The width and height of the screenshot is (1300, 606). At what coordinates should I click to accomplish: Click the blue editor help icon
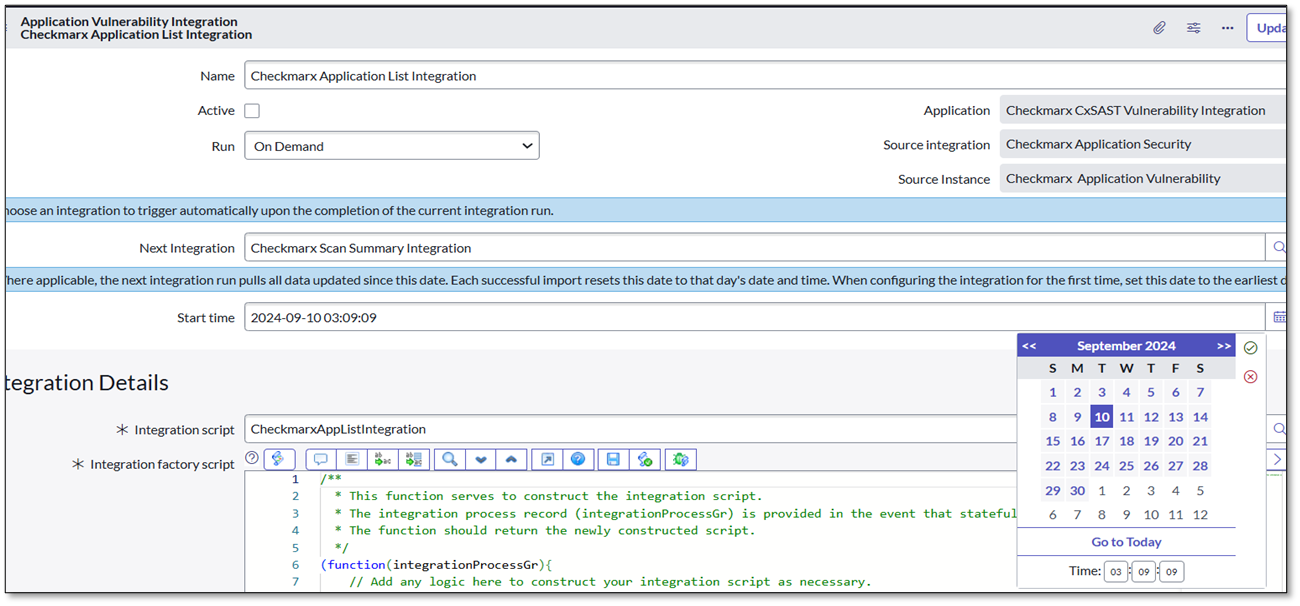578,459
